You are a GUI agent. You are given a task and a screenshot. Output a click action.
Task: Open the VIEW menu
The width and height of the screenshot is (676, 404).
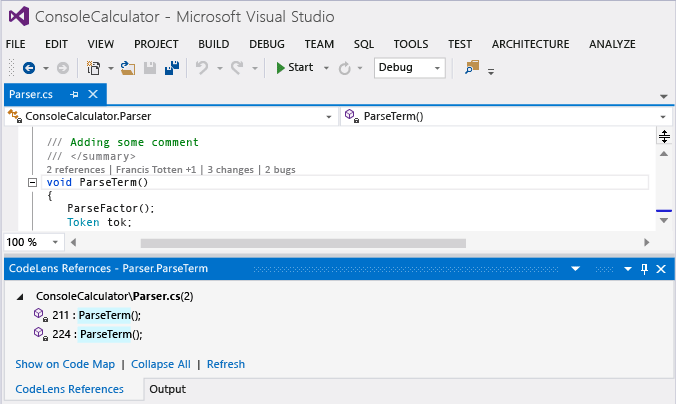tap(101, 44)
